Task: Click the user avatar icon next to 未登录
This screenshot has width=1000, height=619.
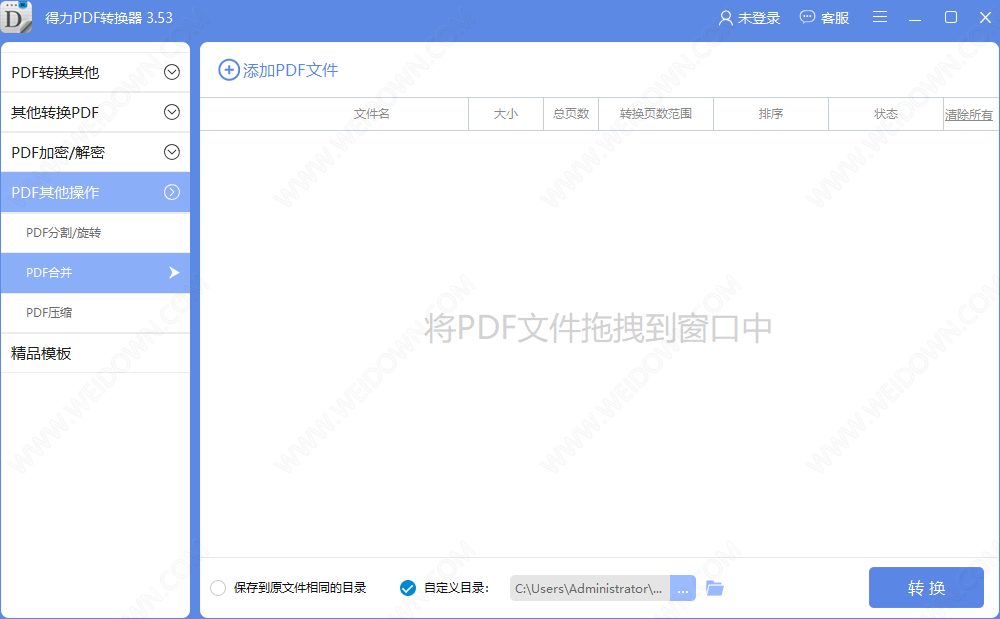Action: [x=725, y=18]
